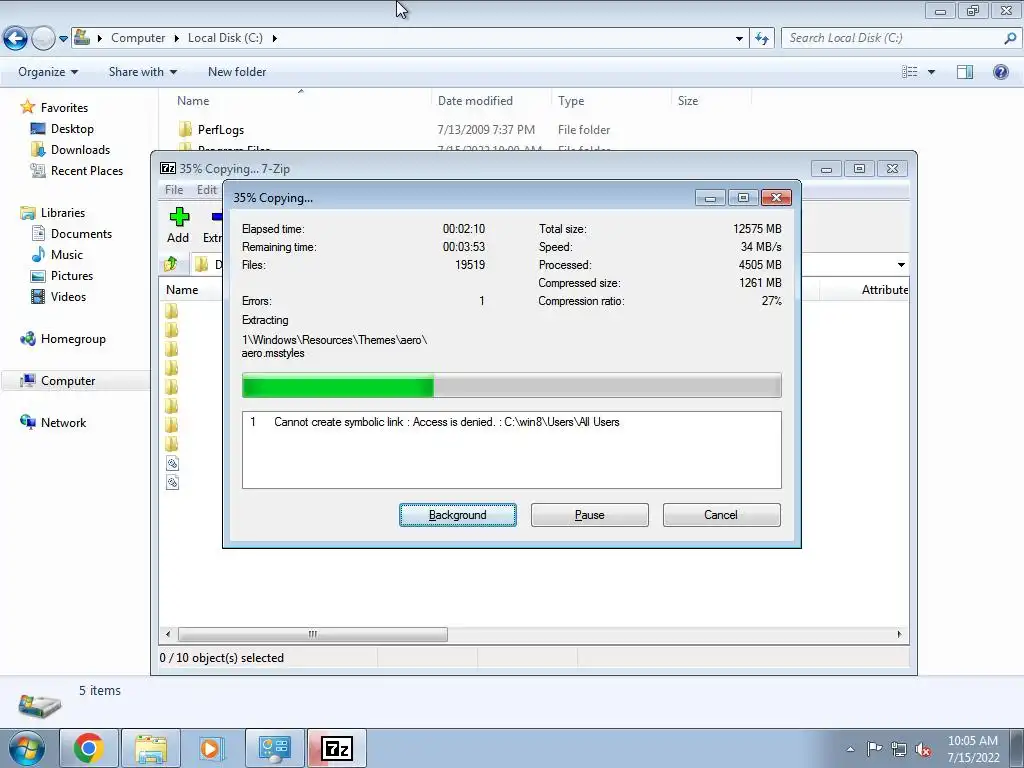Select Videos library
Image resolution: width=1024 pixels, height=768 pixels.
pyautogui.click(x=68, y=296)
